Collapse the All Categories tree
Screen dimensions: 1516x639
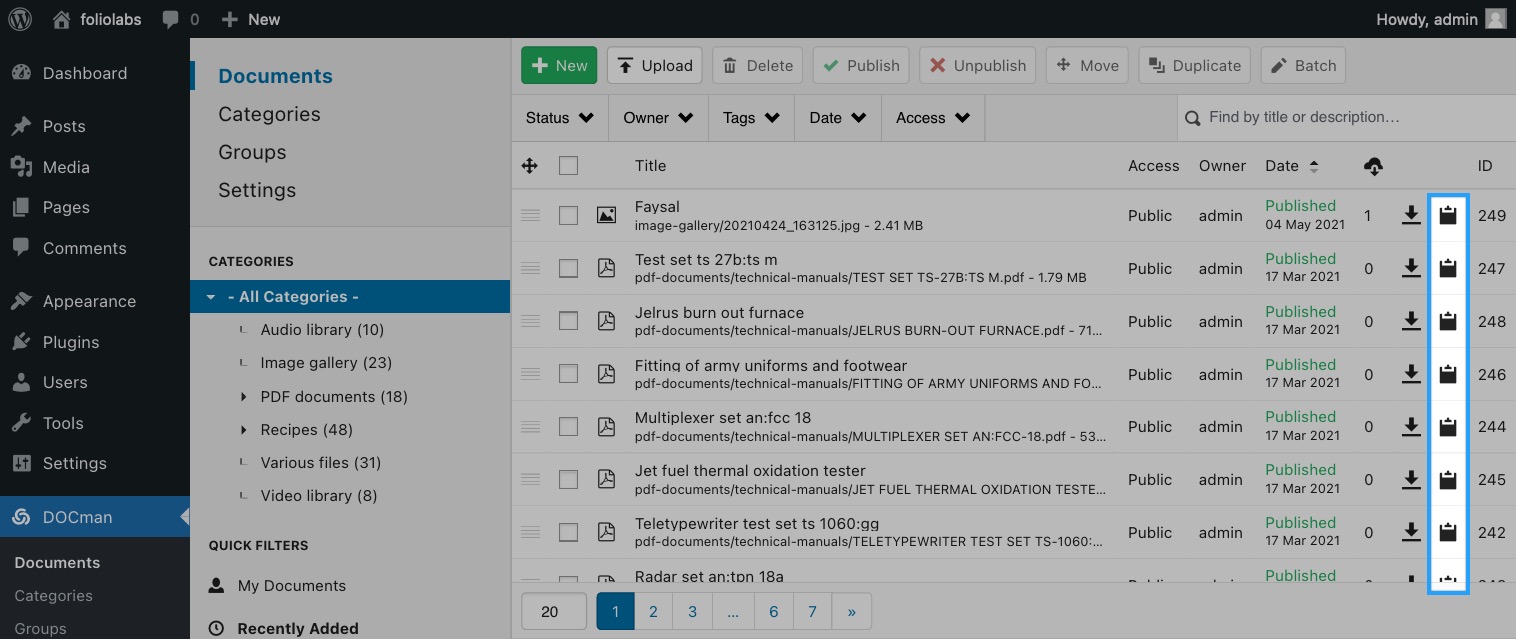coord(211,297)
